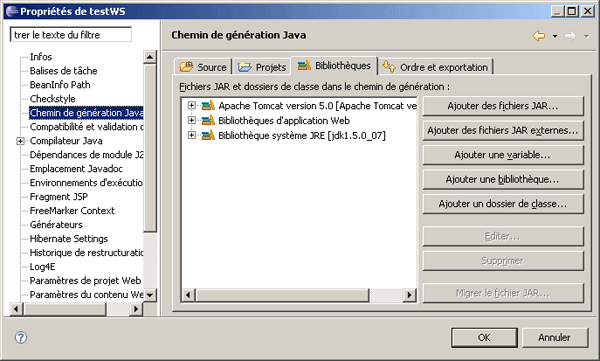This screenshot has width=600, height=361.
Task: Select Hibernate Settings in the left tree
Action: [69, 239]
